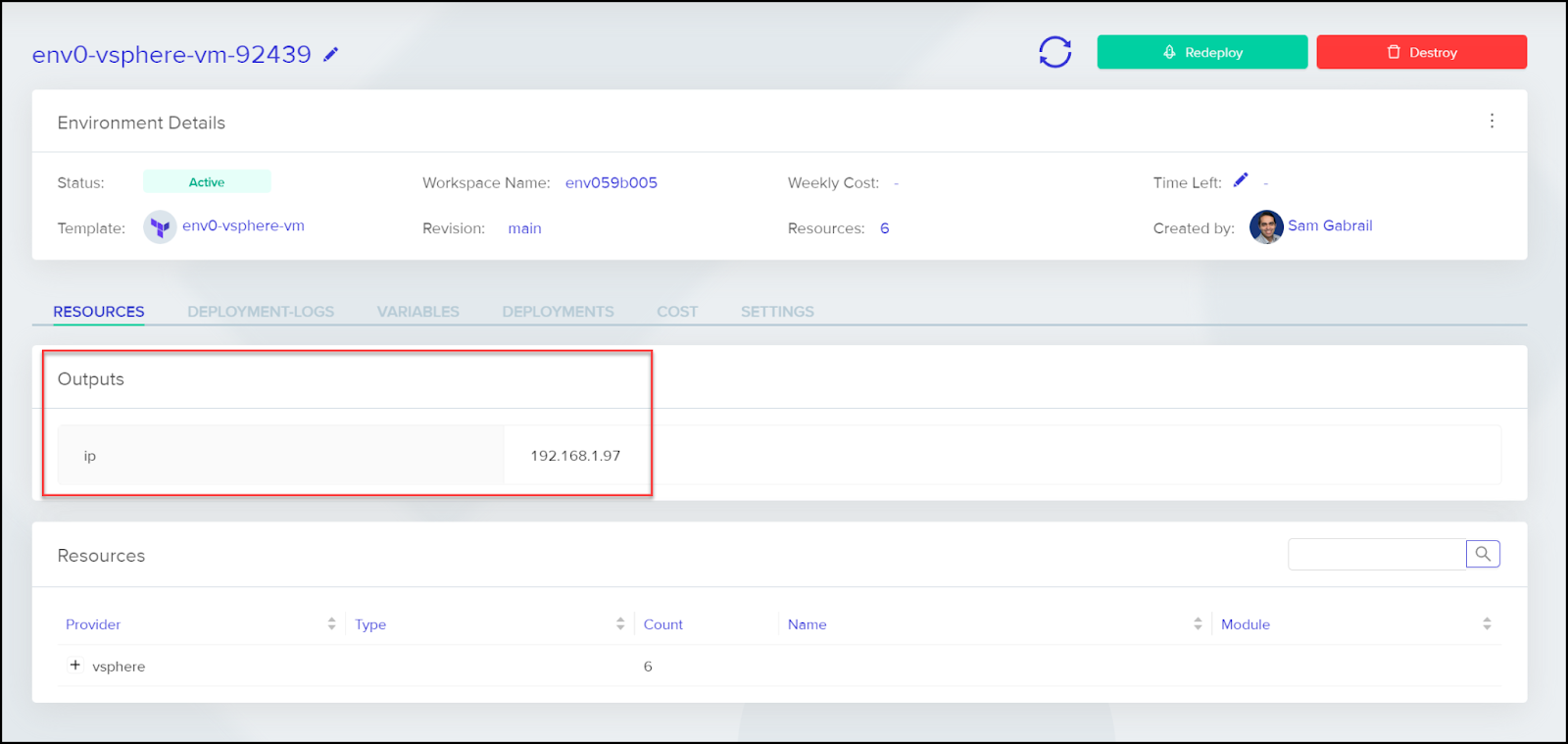Select the output IP value 192.168.1.97

coord(575,456)
